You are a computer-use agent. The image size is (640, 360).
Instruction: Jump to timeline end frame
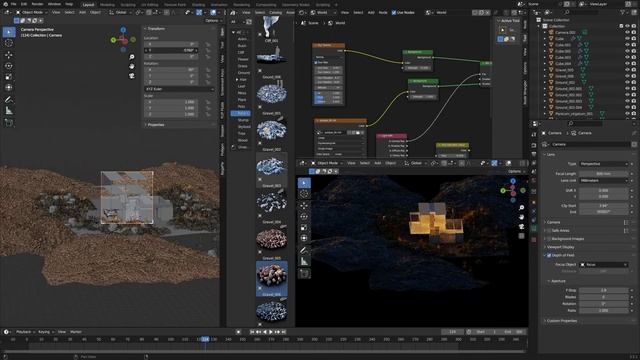pos(283,332)
